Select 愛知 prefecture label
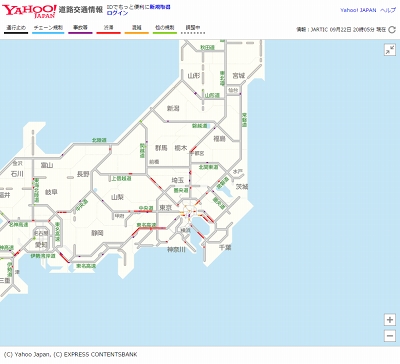 point(41,245)
